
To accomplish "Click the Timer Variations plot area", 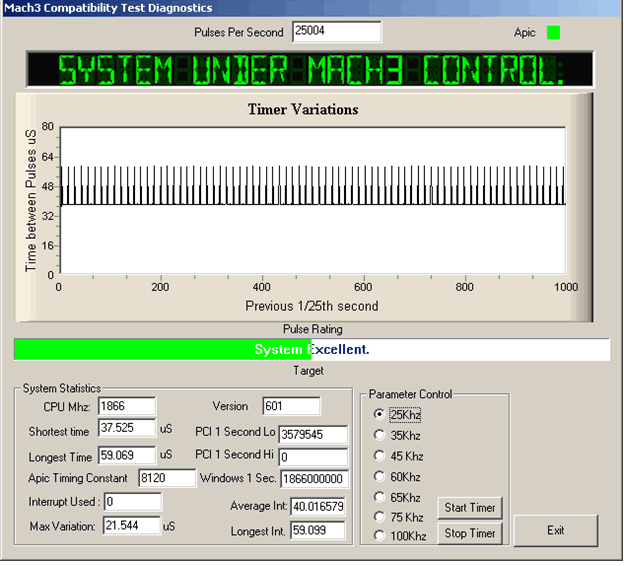I will [x=312, y=200].
